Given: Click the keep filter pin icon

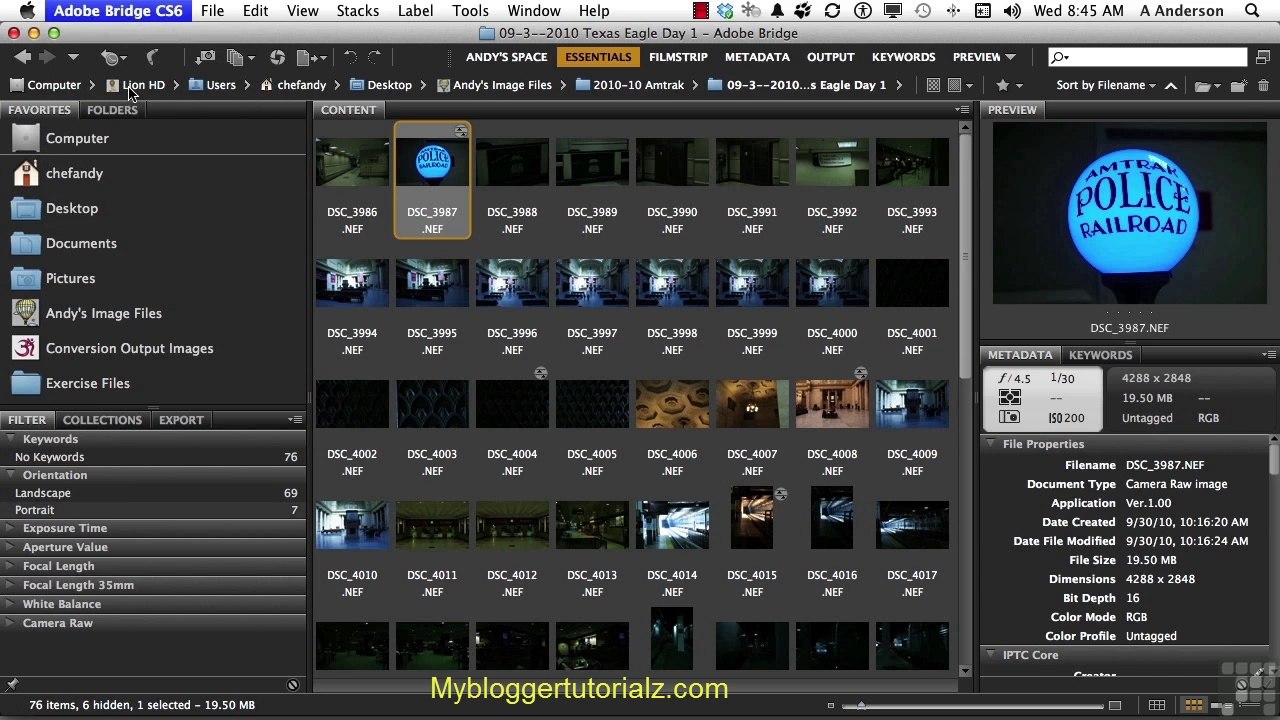Looking at the screenshot, I should [x=12, y=685].
